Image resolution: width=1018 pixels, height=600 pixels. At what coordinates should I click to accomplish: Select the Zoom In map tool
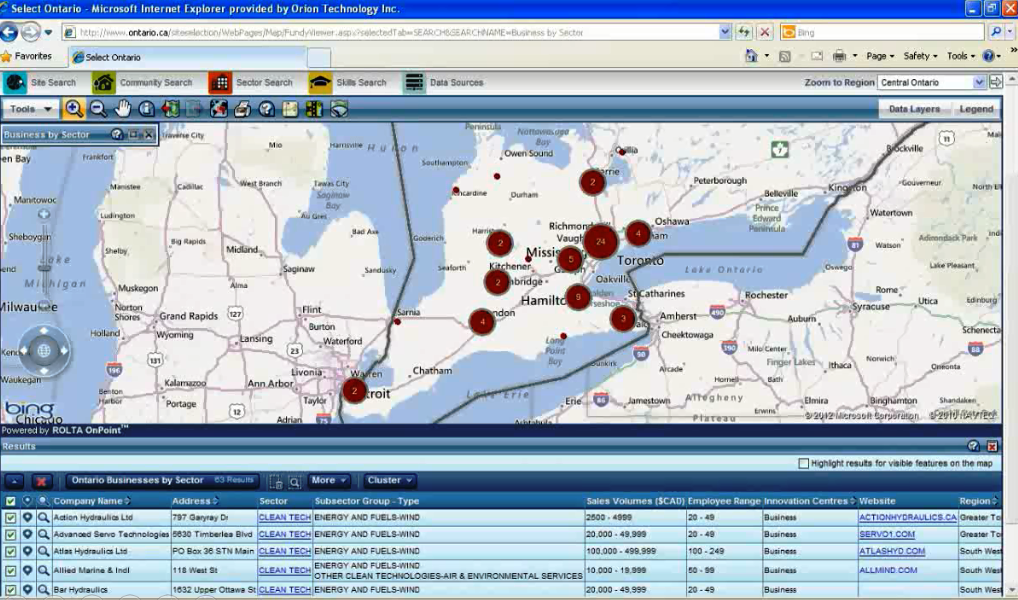tap(73, 109)
